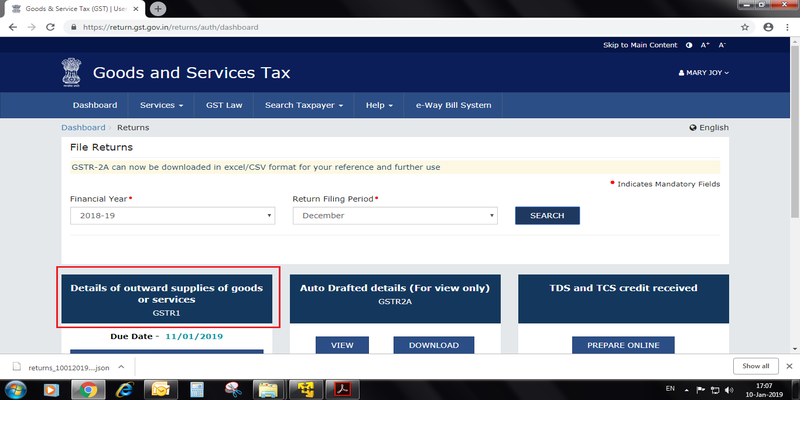The image size is (800, 428).
Task: Close the downloads bar
Action: tap(789, 366)
